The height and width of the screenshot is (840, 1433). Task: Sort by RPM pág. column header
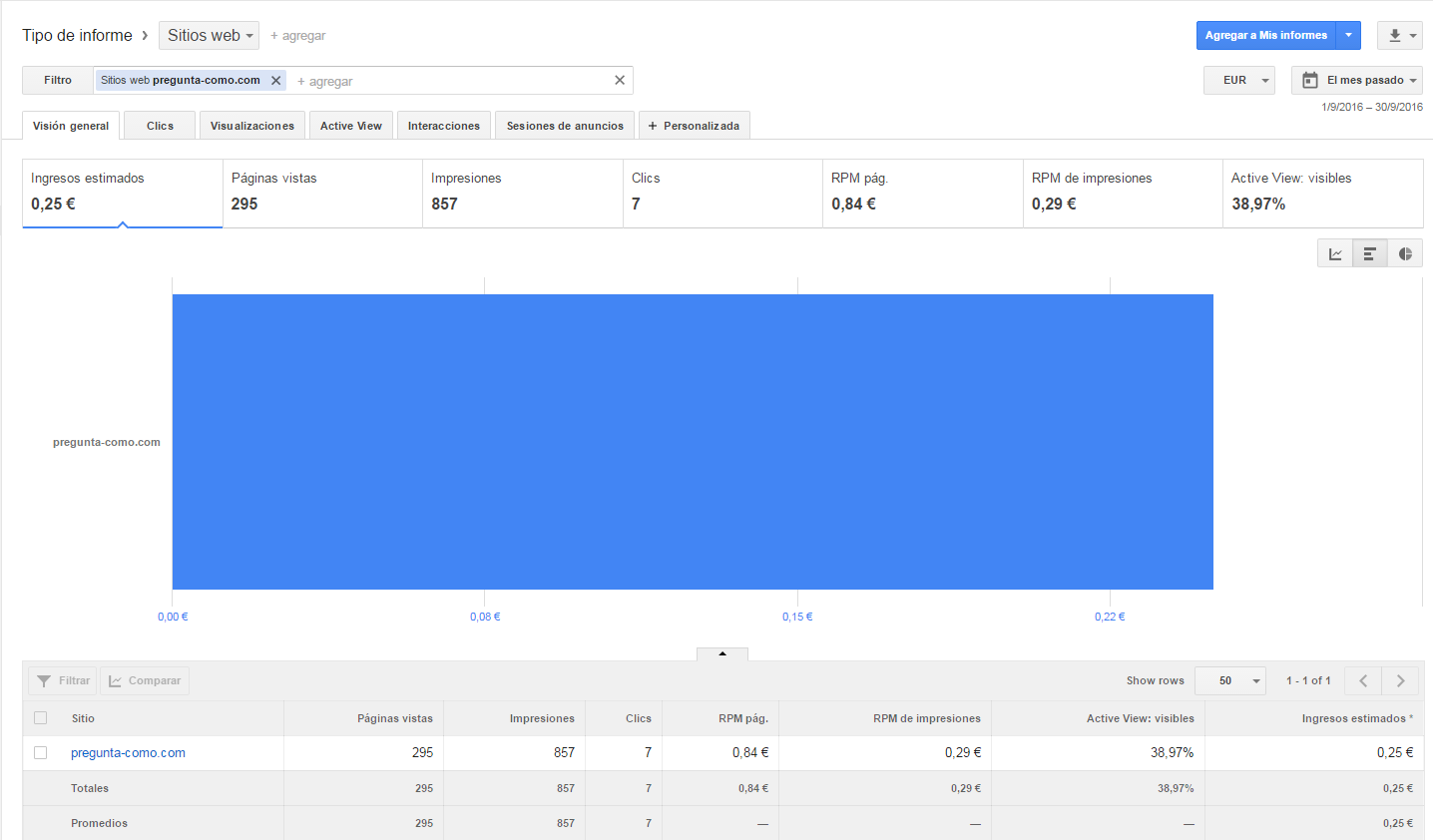coord(743,718)
